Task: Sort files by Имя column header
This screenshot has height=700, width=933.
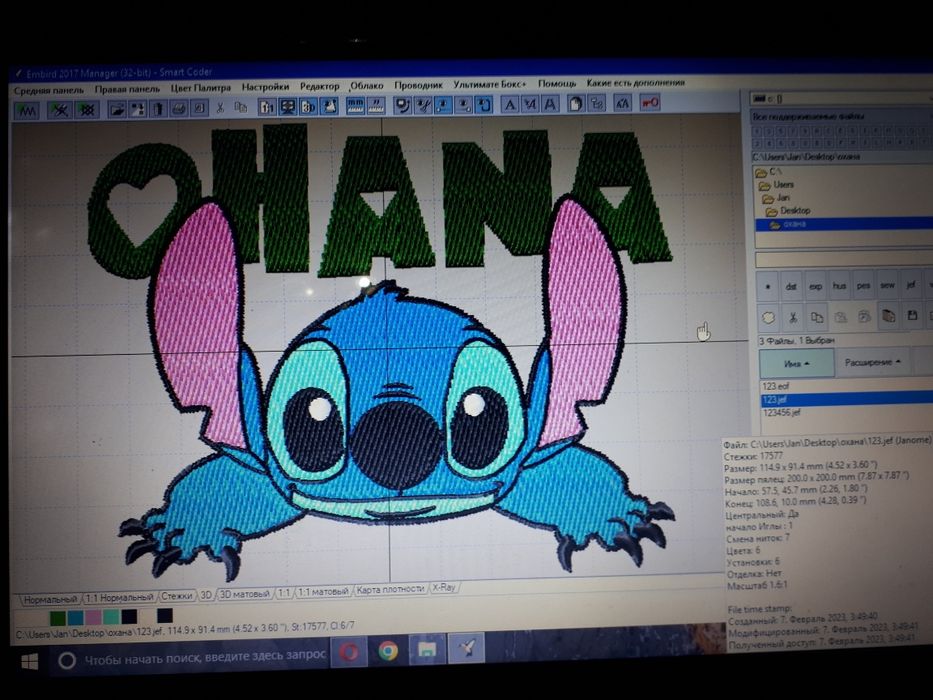Action: (797, 364)
